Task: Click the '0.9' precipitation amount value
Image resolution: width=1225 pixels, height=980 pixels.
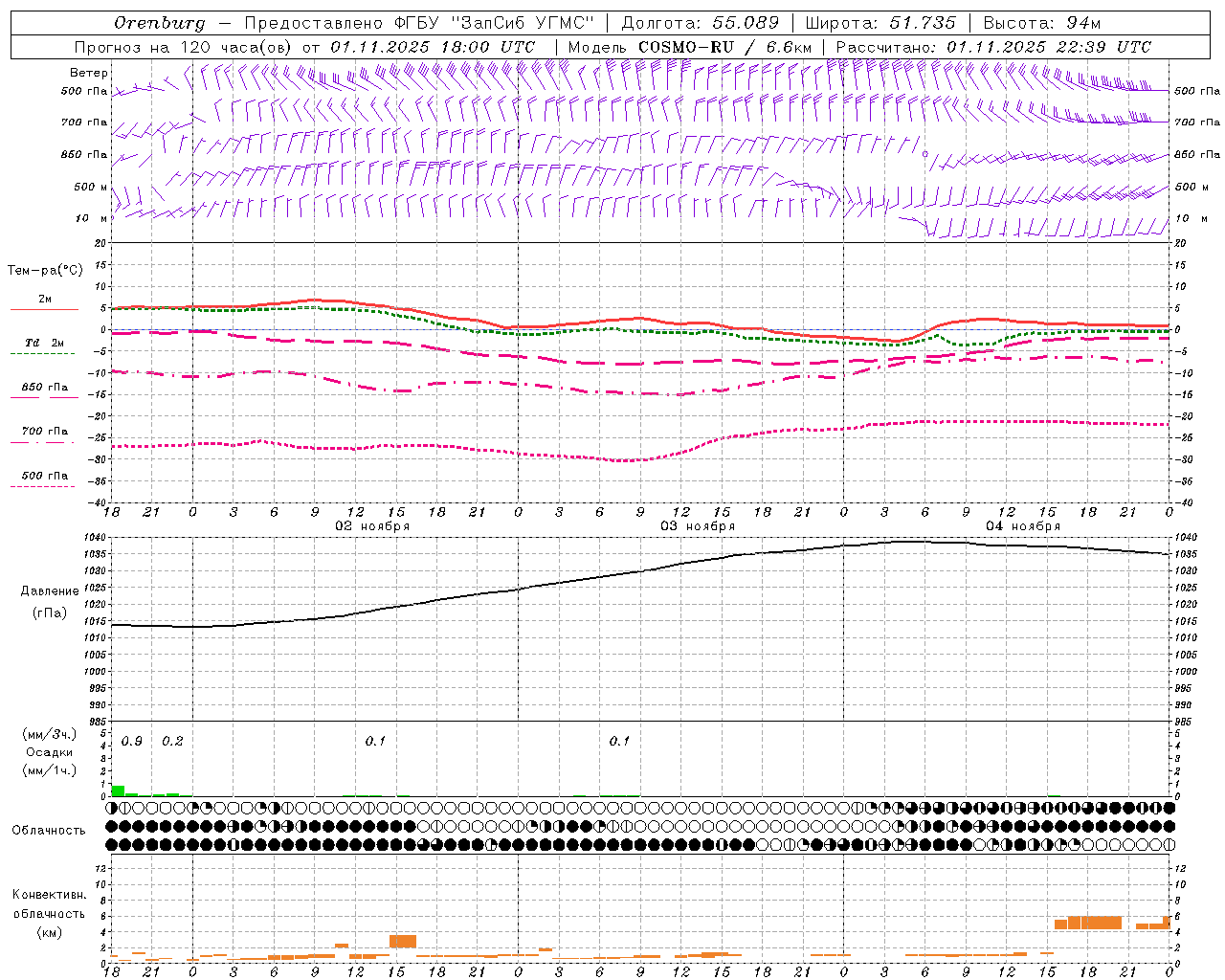Action: [132, 742]
